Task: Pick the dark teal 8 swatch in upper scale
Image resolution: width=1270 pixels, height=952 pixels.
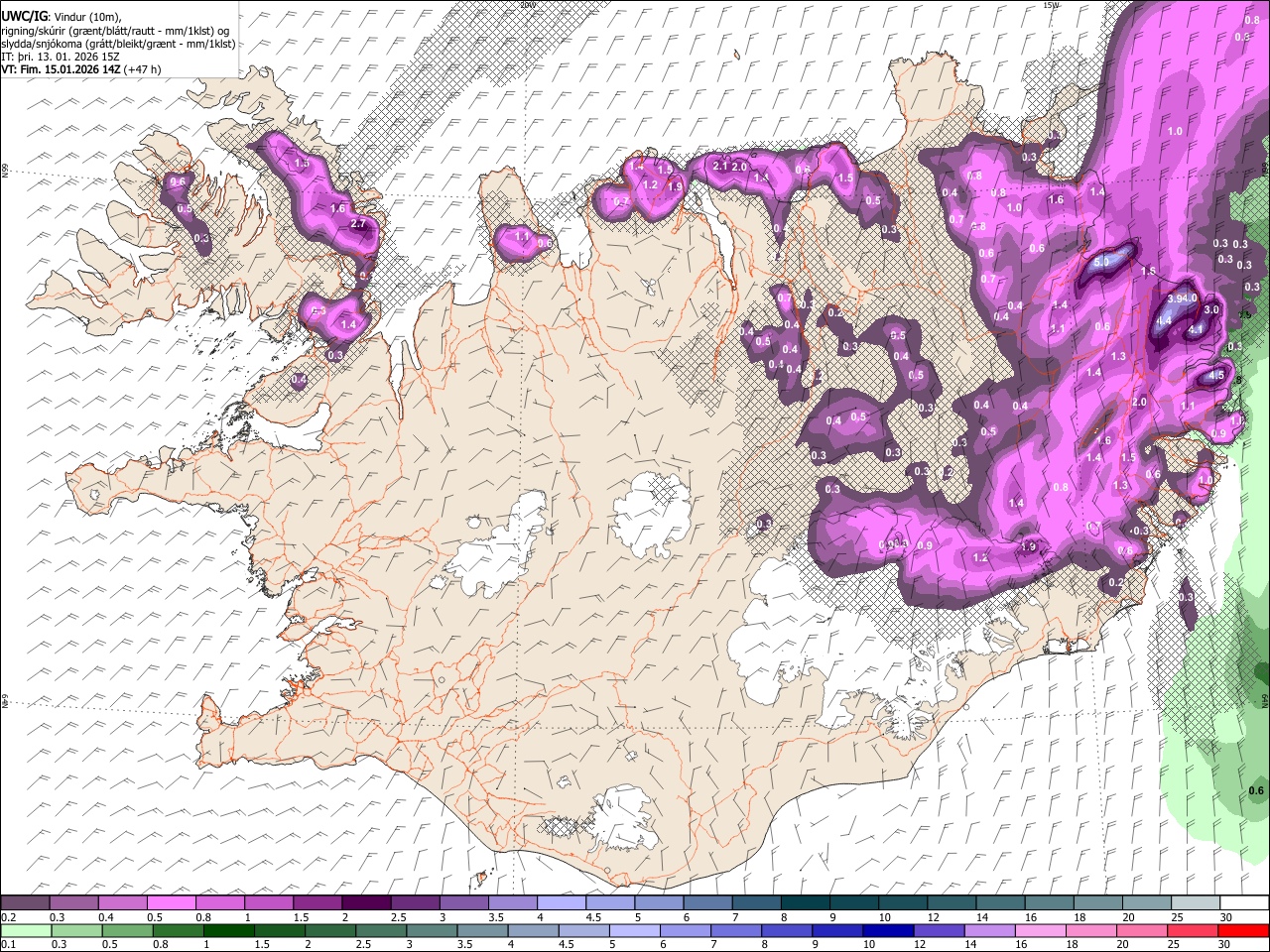Action: tap(805, 903)
